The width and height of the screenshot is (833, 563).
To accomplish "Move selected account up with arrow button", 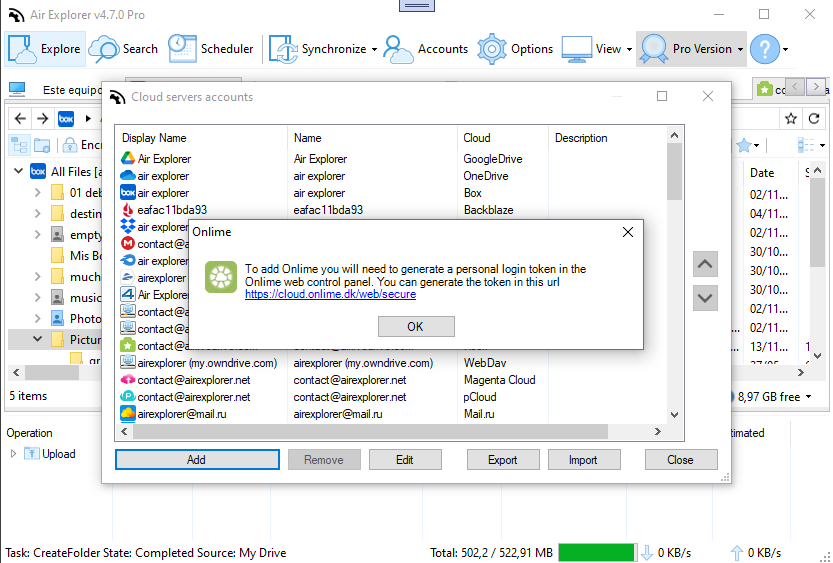I will [705, 264].
